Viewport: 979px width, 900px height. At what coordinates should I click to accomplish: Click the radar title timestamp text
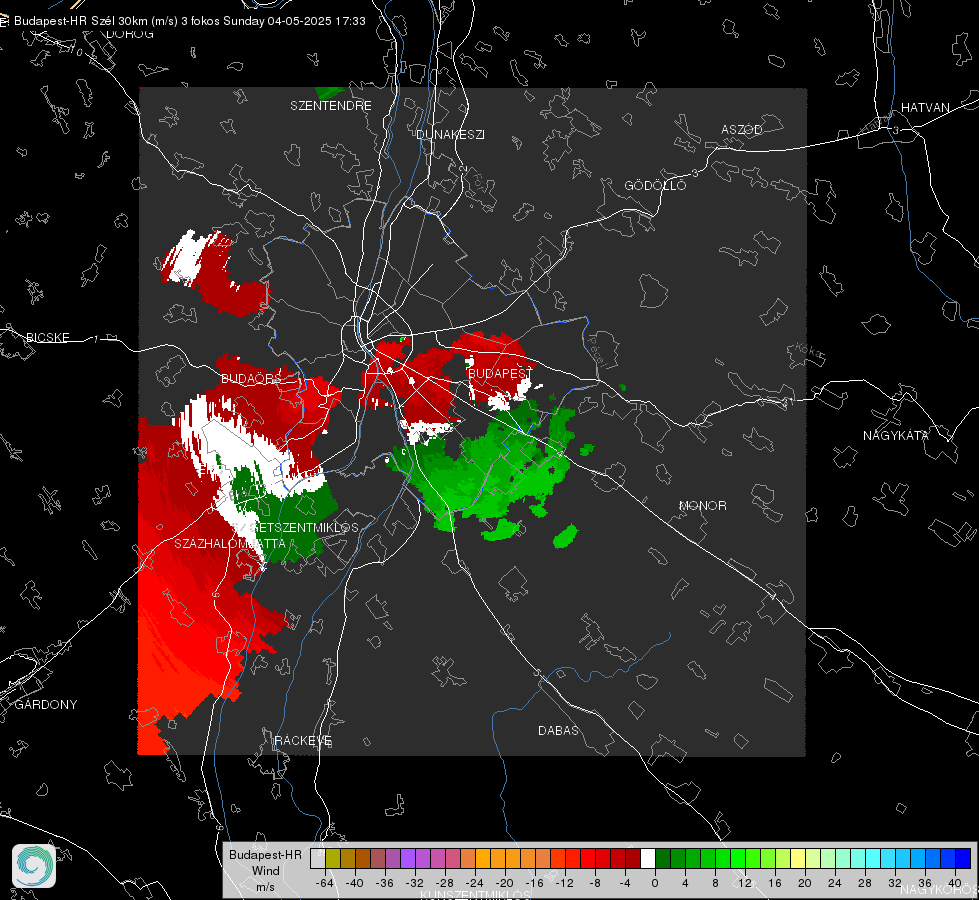click(x=190, y=21)
